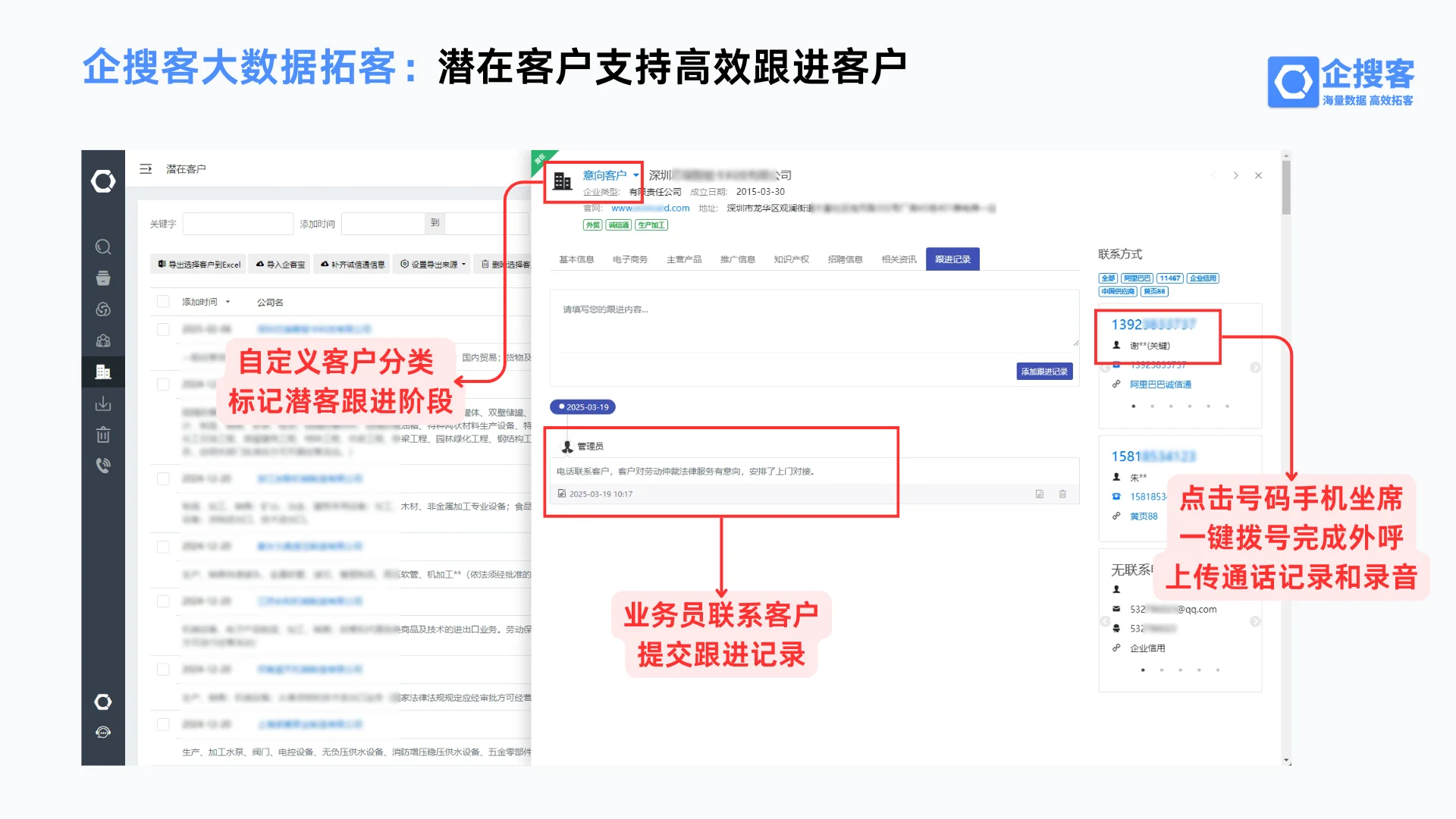
Task: Switch to the 基本信息 tab
Action: 576,259
